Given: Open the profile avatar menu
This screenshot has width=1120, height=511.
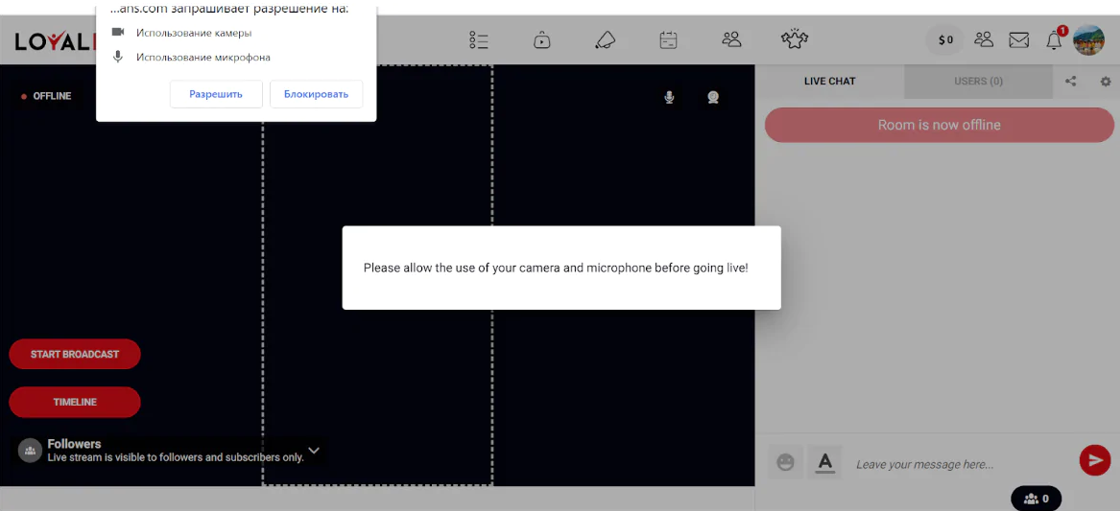Looking at the screenshot, I should 1089,40.
